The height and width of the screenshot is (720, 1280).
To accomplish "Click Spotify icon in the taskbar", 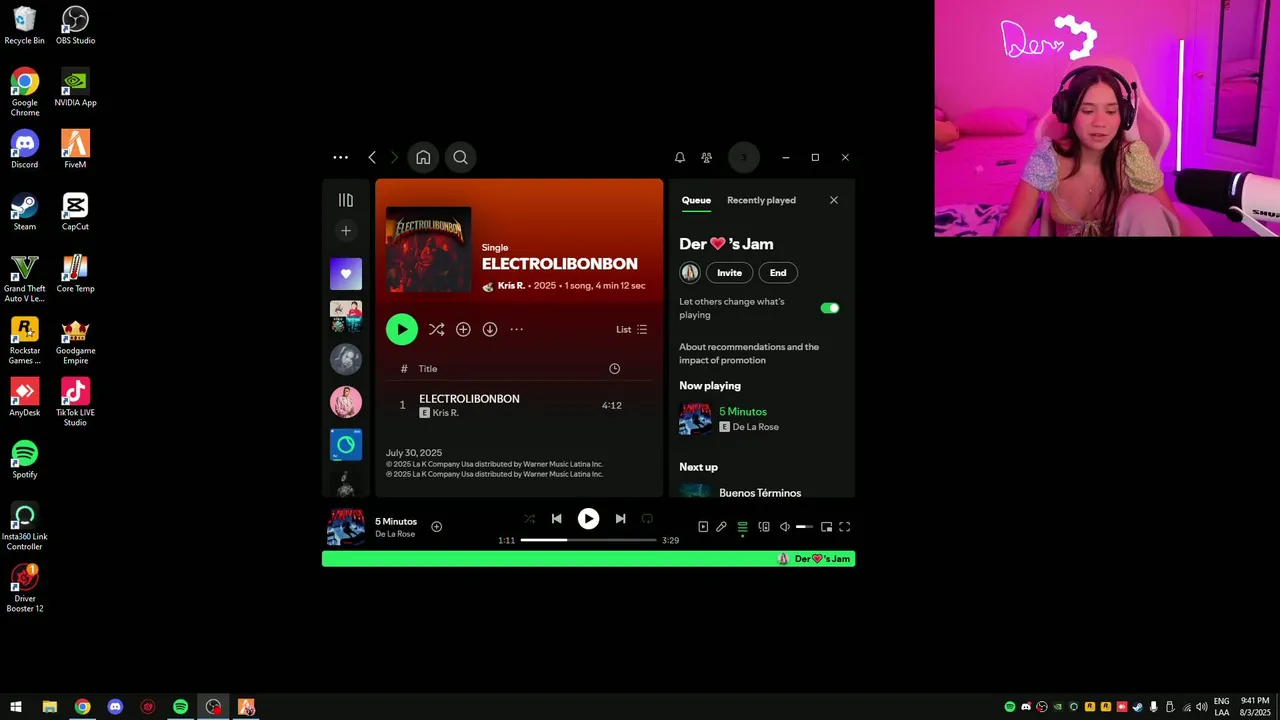I will pyautogui.click(x=180, y=707).
